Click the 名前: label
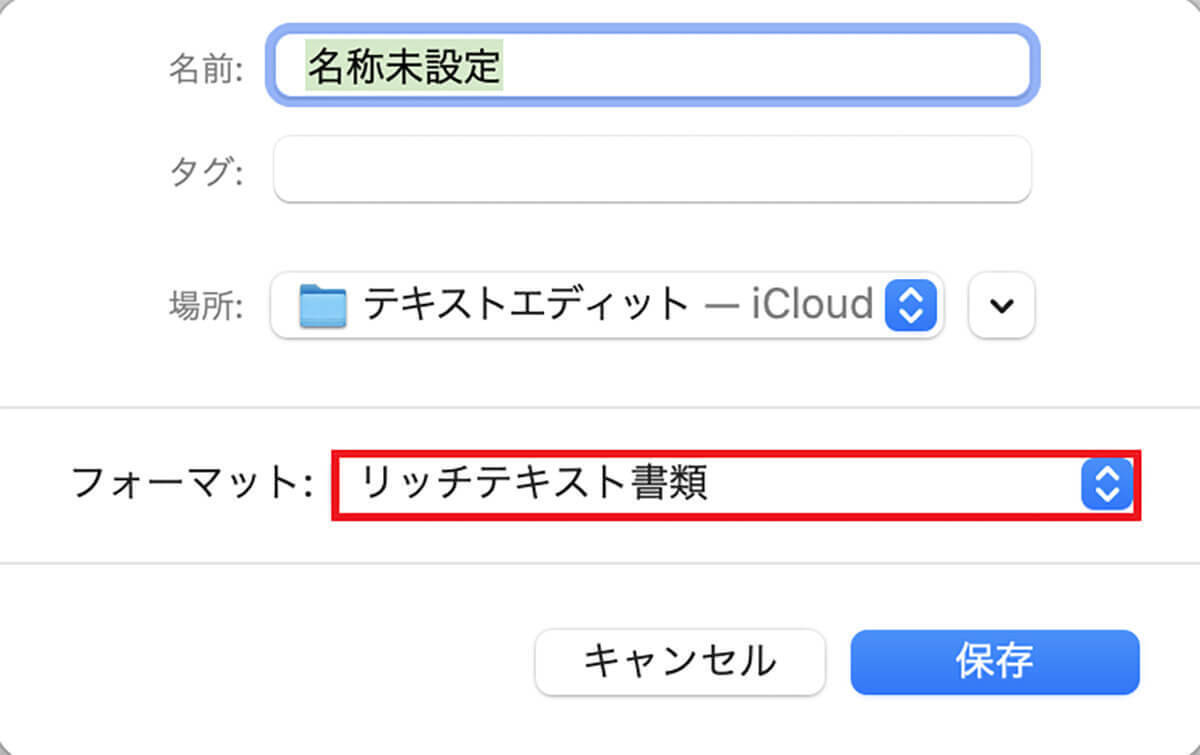1200x755 pixels. 206,70
